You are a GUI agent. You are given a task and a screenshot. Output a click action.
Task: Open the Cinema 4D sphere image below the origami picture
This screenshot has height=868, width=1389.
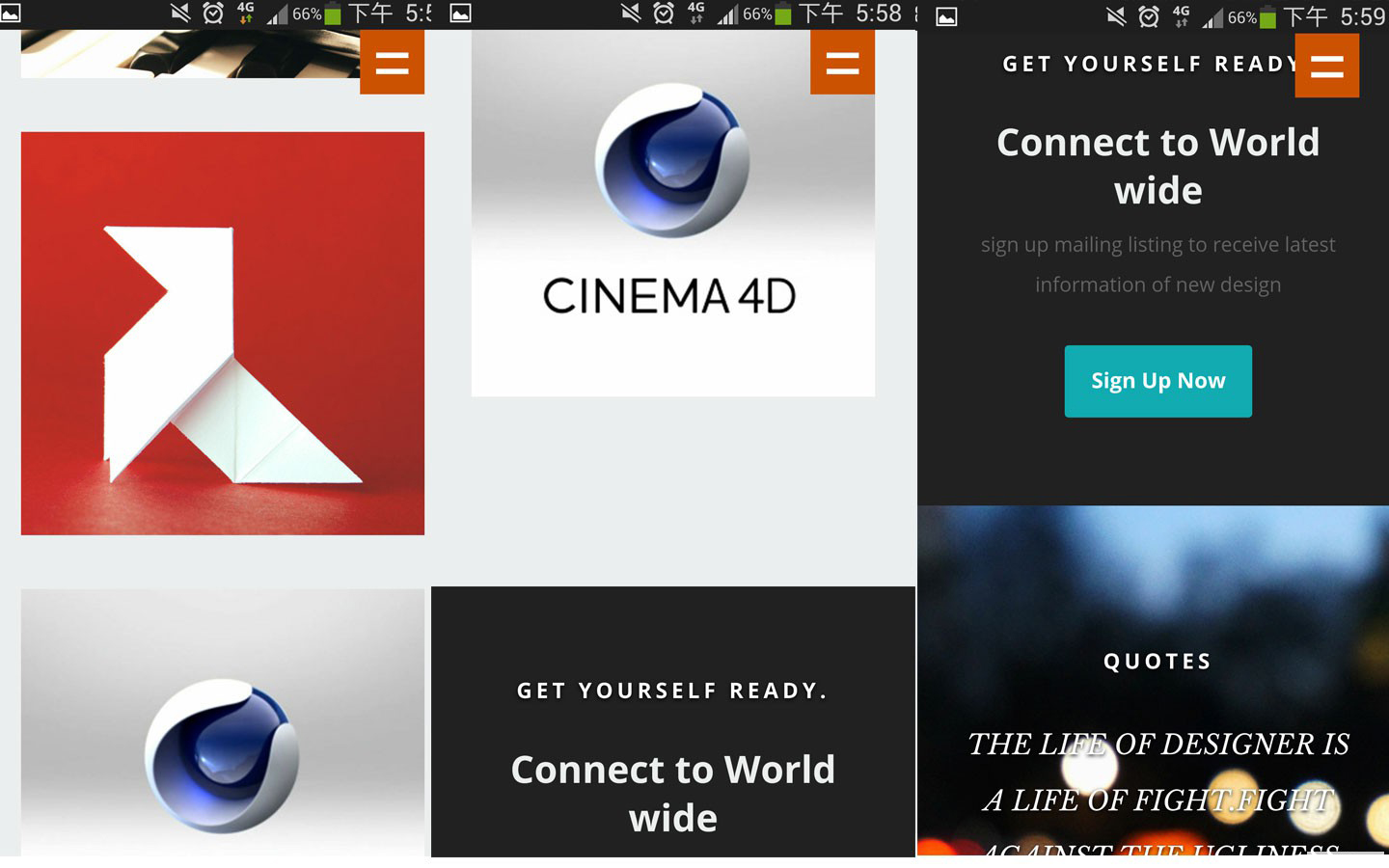(223, 722)
